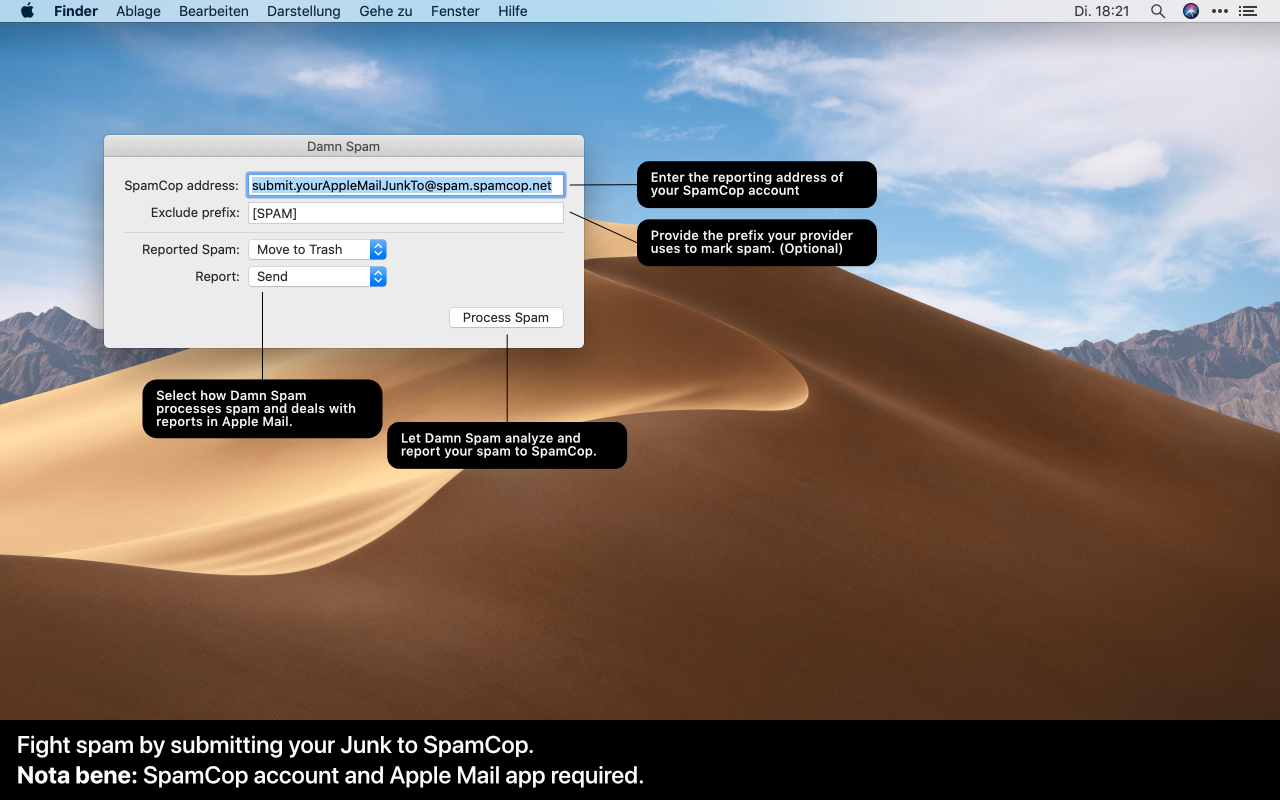Open Notification Center list icon

(x=1247, y=11)
